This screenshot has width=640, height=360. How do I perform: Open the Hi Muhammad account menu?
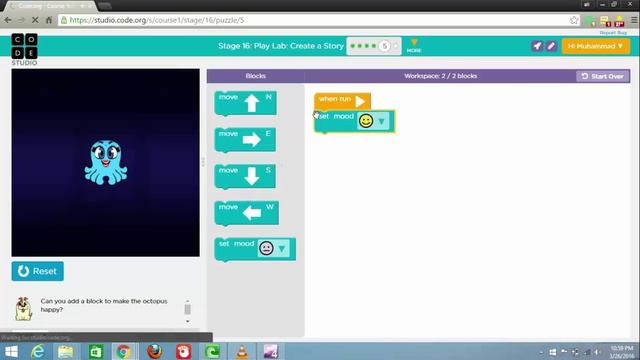pos(596,46)
